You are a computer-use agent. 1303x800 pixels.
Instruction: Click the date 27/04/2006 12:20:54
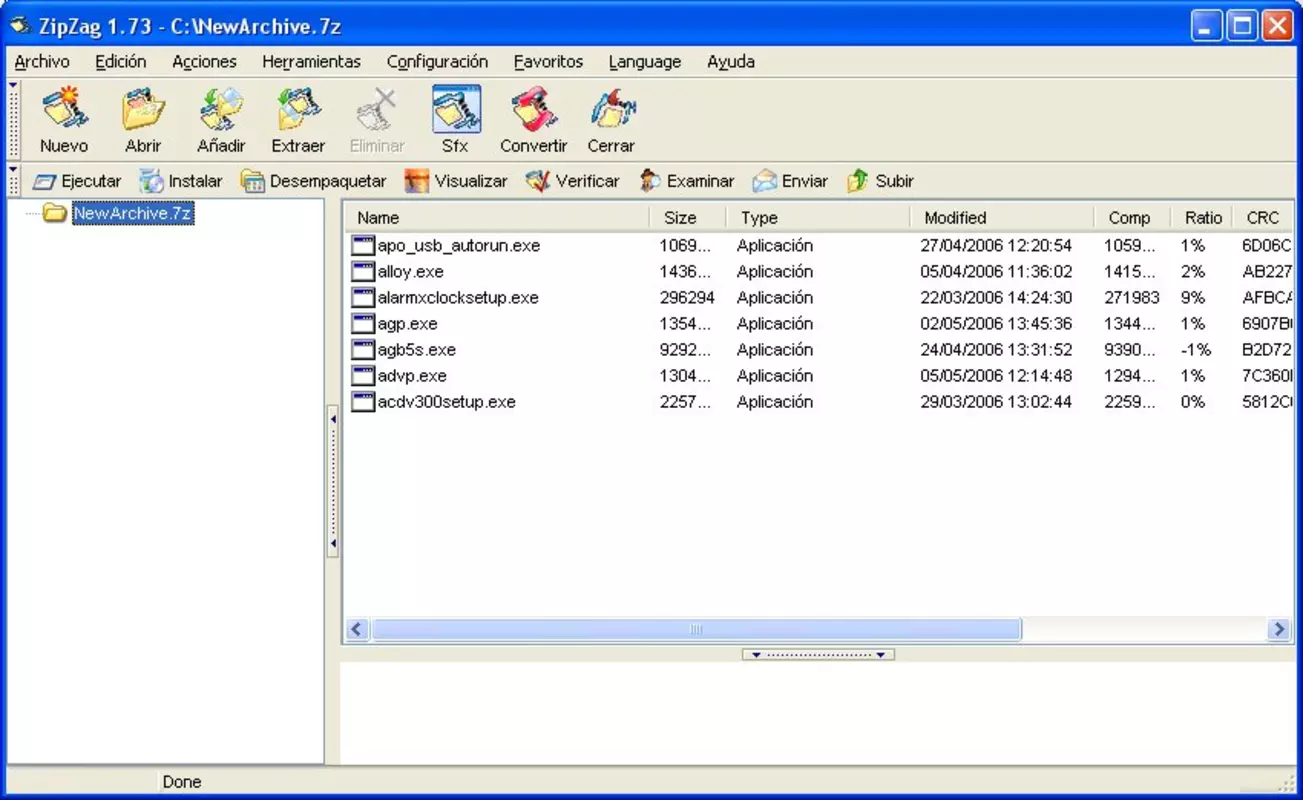point(996,246)
